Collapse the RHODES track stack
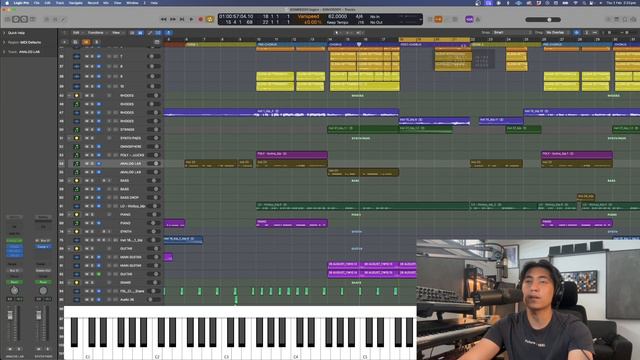Viewport: 640px width, 360px height. [x=69, y=96]
